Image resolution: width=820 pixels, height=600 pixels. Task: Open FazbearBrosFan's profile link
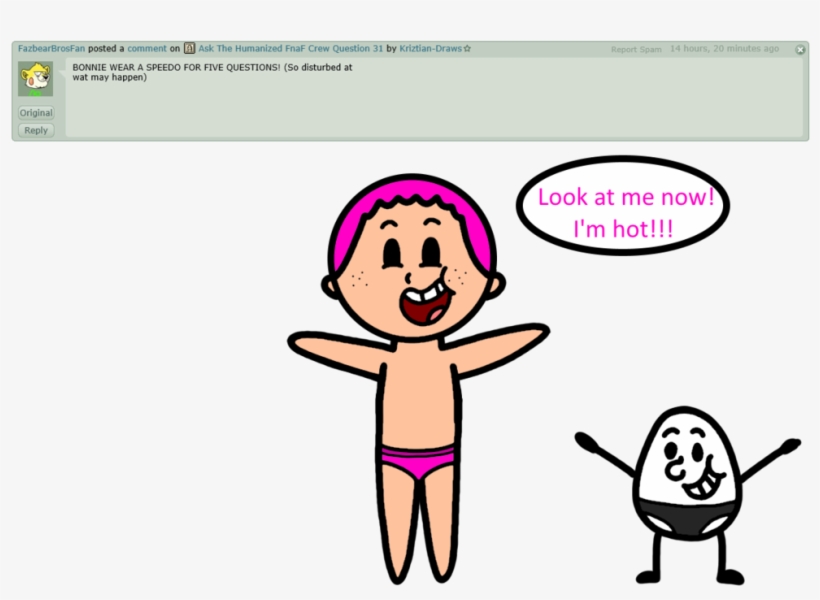(51, 49)
